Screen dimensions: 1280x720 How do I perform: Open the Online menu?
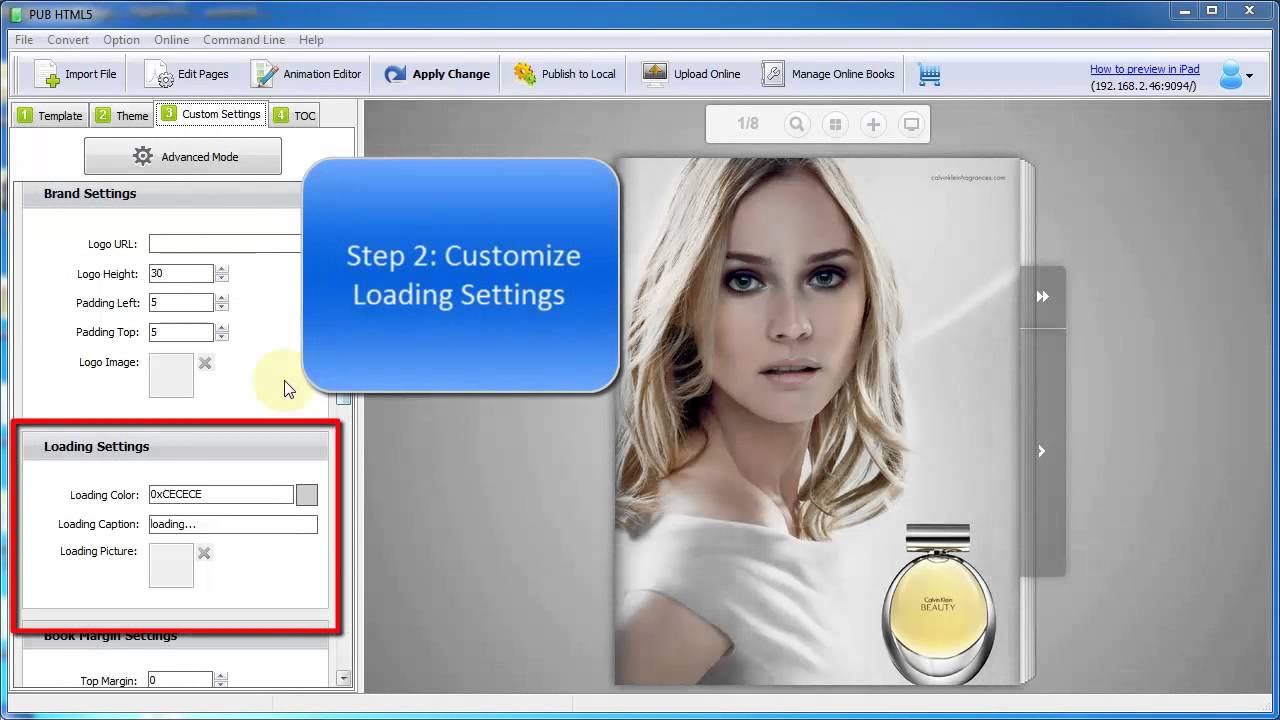171,40
